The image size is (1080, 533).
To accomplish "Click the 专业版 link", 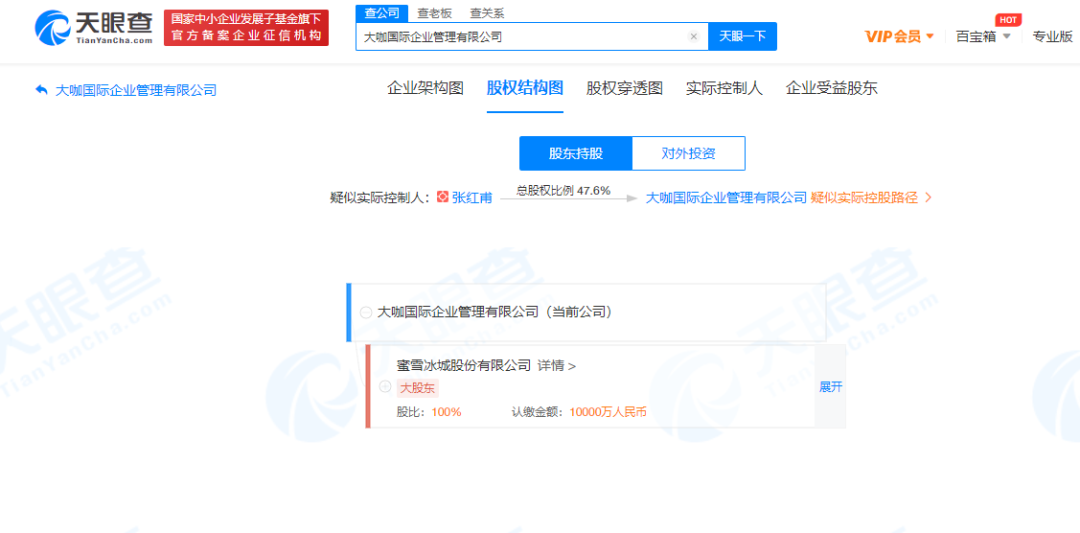I will click(x=1052, y=36).
